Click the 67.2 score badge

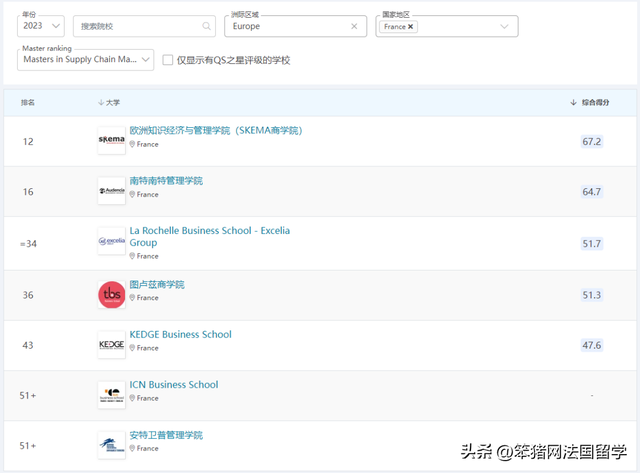(x=592, y=142)
